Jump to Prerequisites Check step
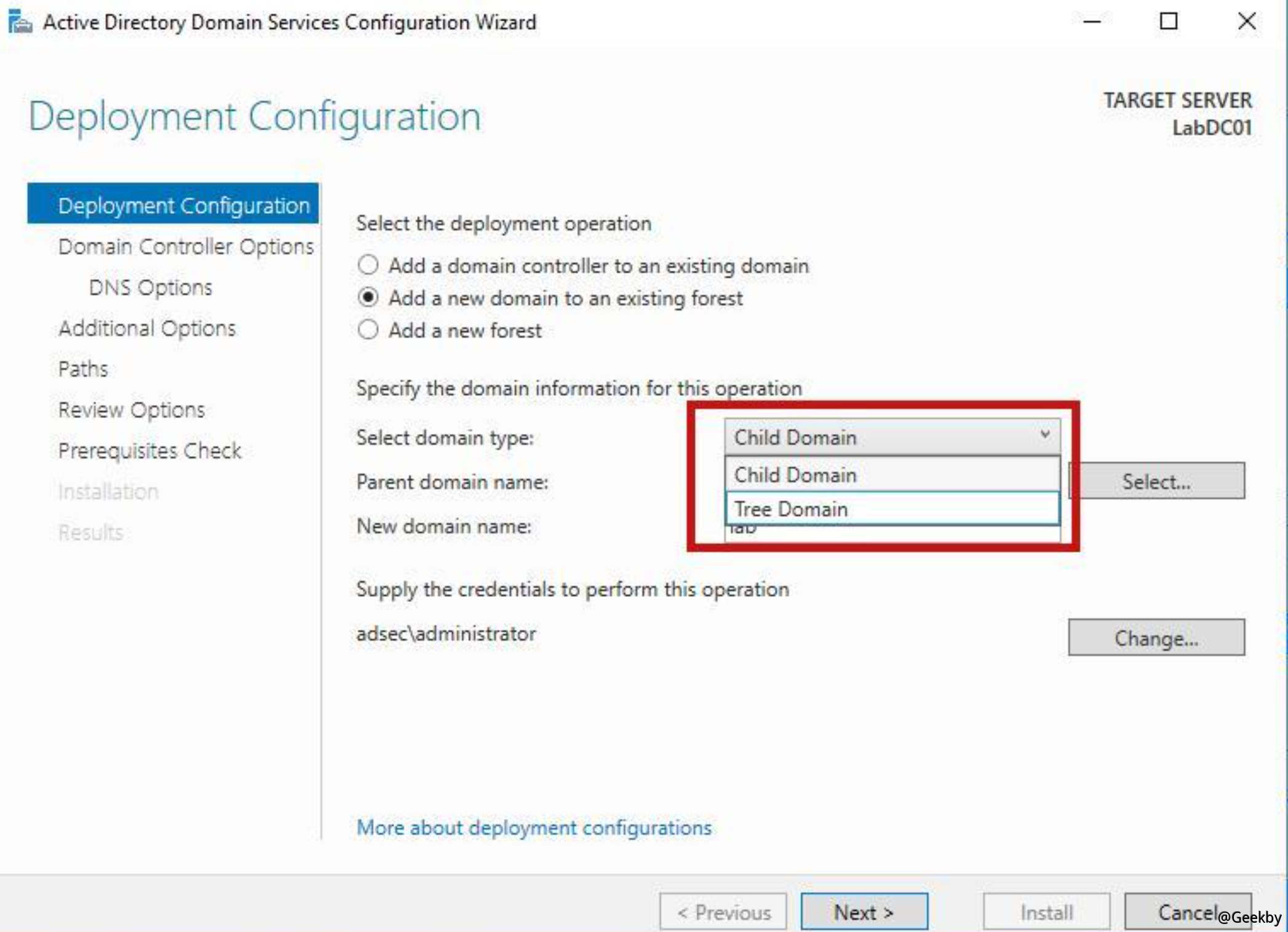 pos(149,451)
